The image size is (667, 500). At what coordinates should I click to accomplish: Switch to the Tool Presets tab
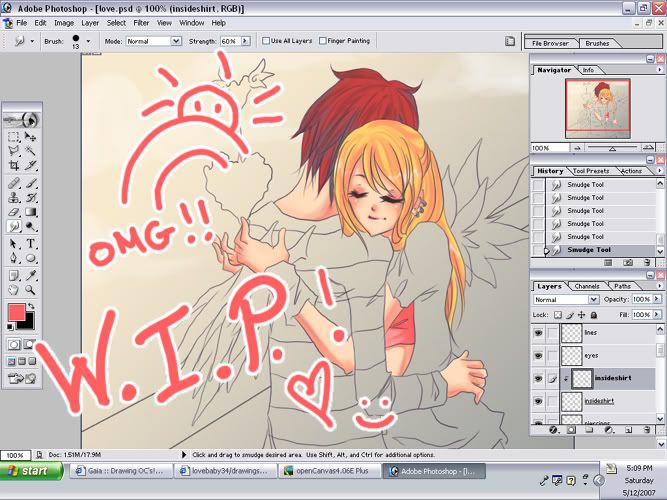(x=591, y=171)
